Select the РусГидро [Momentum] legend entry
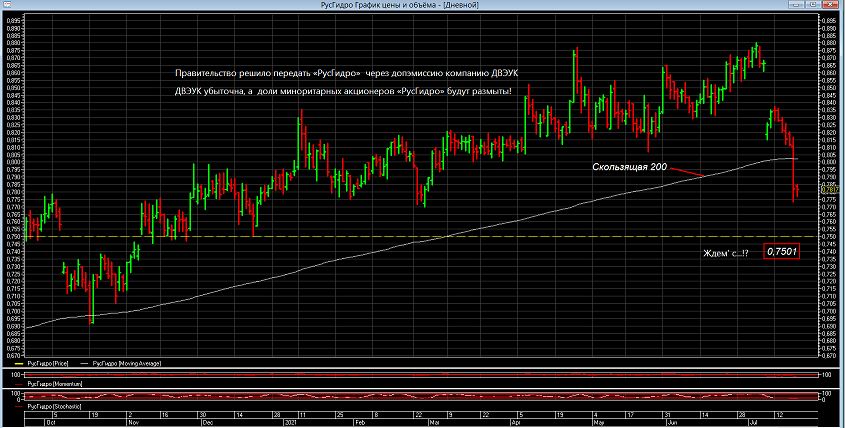Image resolution: width=845 pixels, height=428 pixels. [54, 384]
